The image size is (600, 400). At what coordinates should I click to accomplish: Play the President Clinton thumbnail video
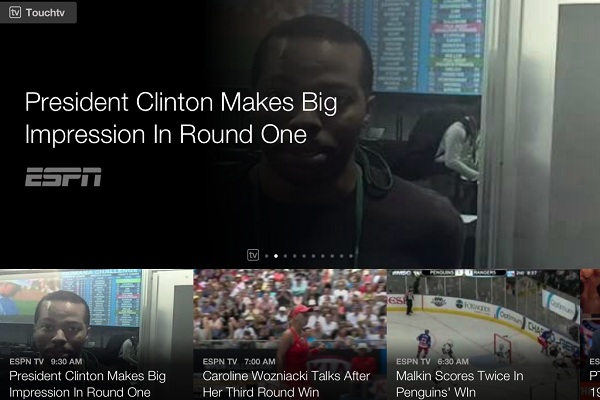96,335
